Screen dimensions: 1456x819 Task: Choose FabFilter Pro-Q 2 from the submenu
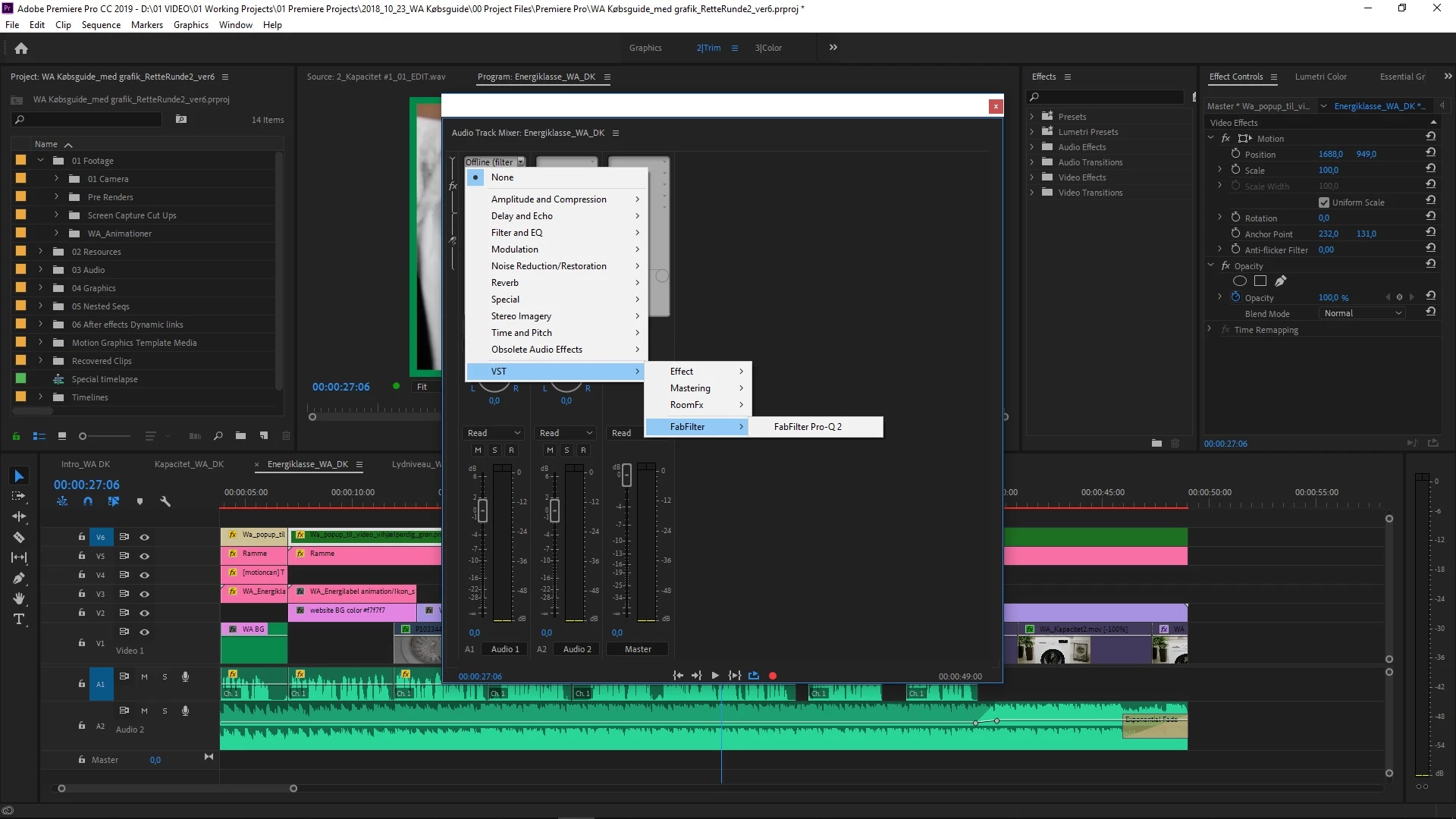pos(808,427)
